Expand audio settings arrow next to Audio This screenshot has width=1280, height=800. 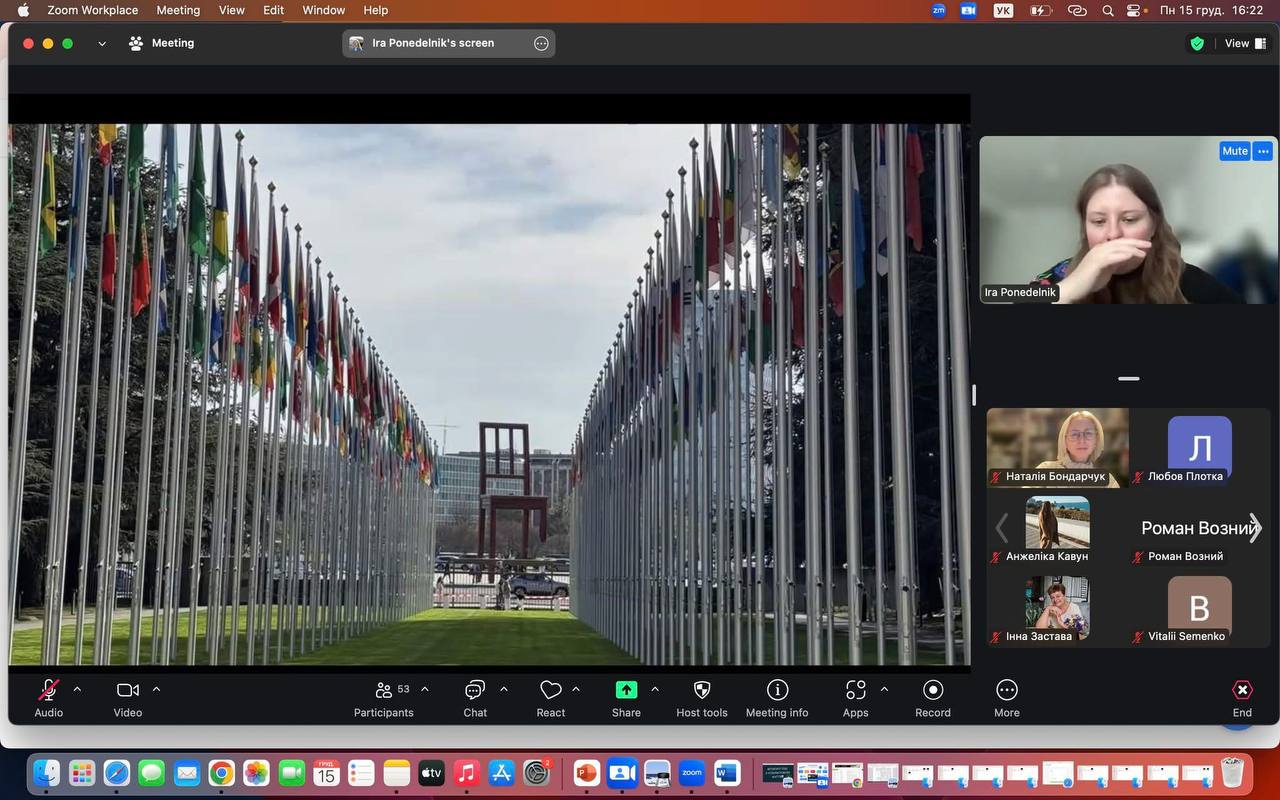pyautogui.click(x=77, y=689)
